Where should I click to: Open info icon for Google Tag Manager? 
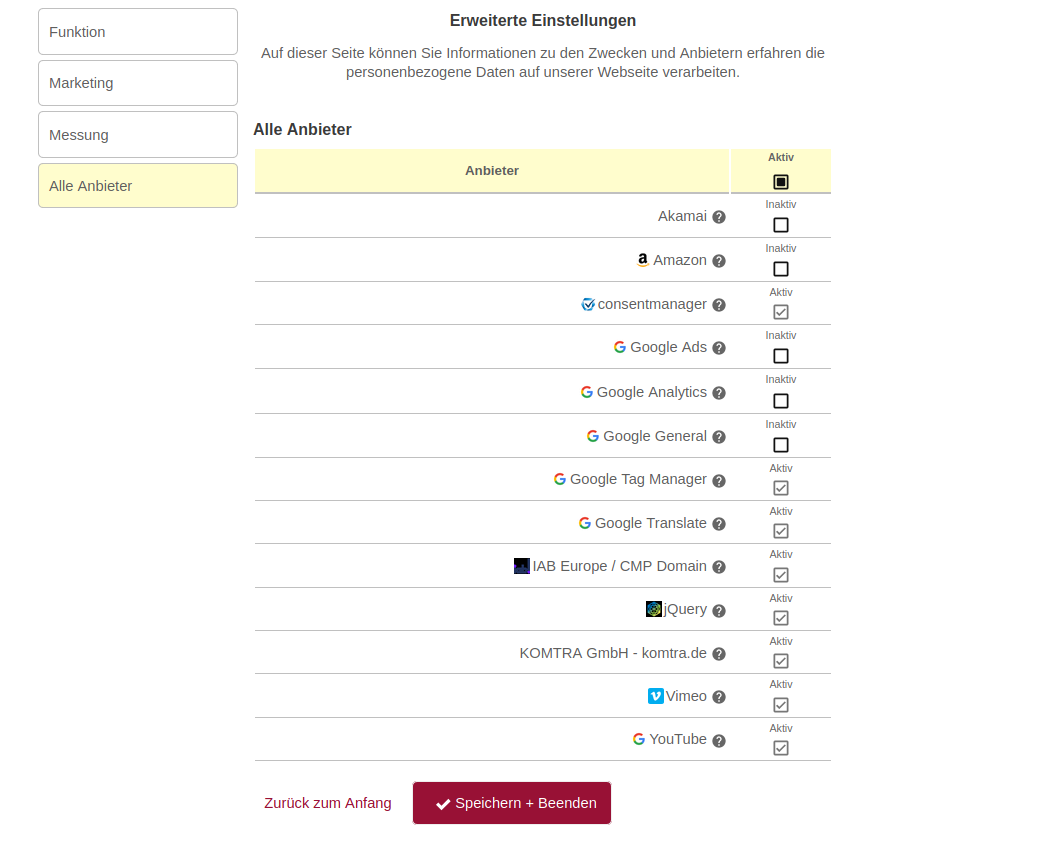coord(719,480)
